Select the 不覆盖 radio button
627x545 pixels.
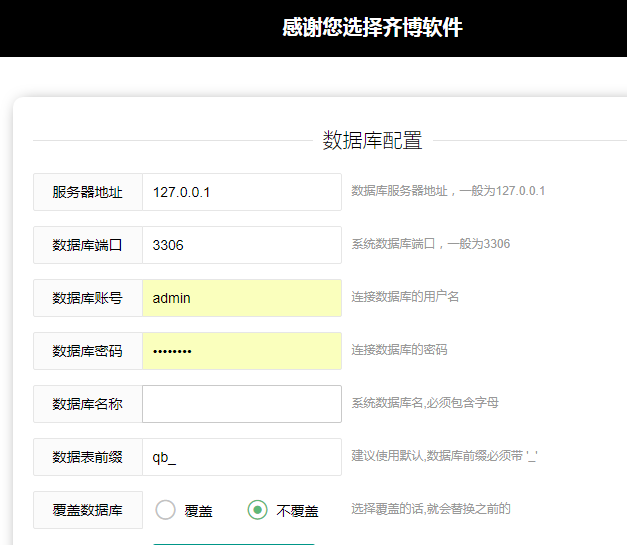click(258, 510)
